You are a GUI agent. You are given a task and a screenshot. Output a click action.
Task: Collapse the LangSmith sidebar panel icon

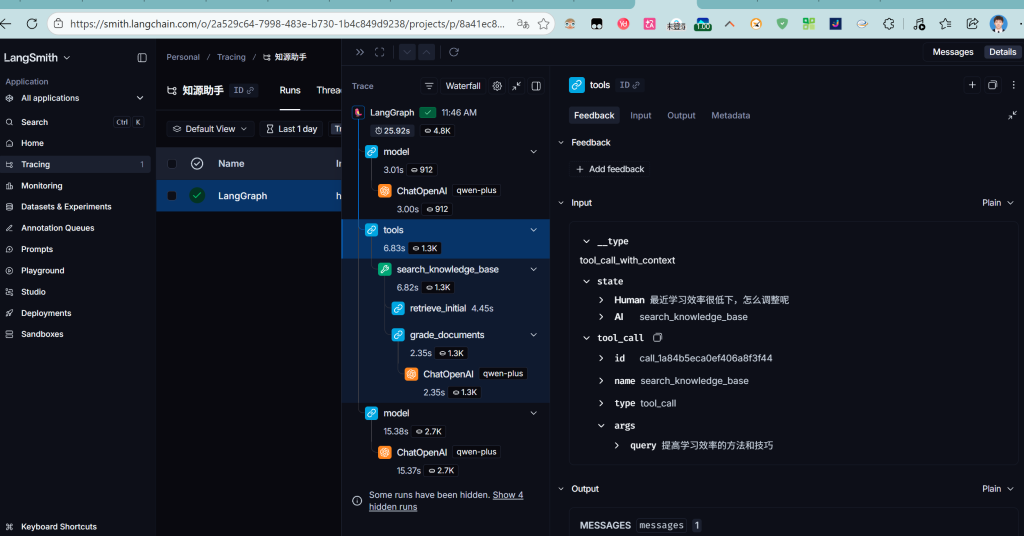(142, 57)
